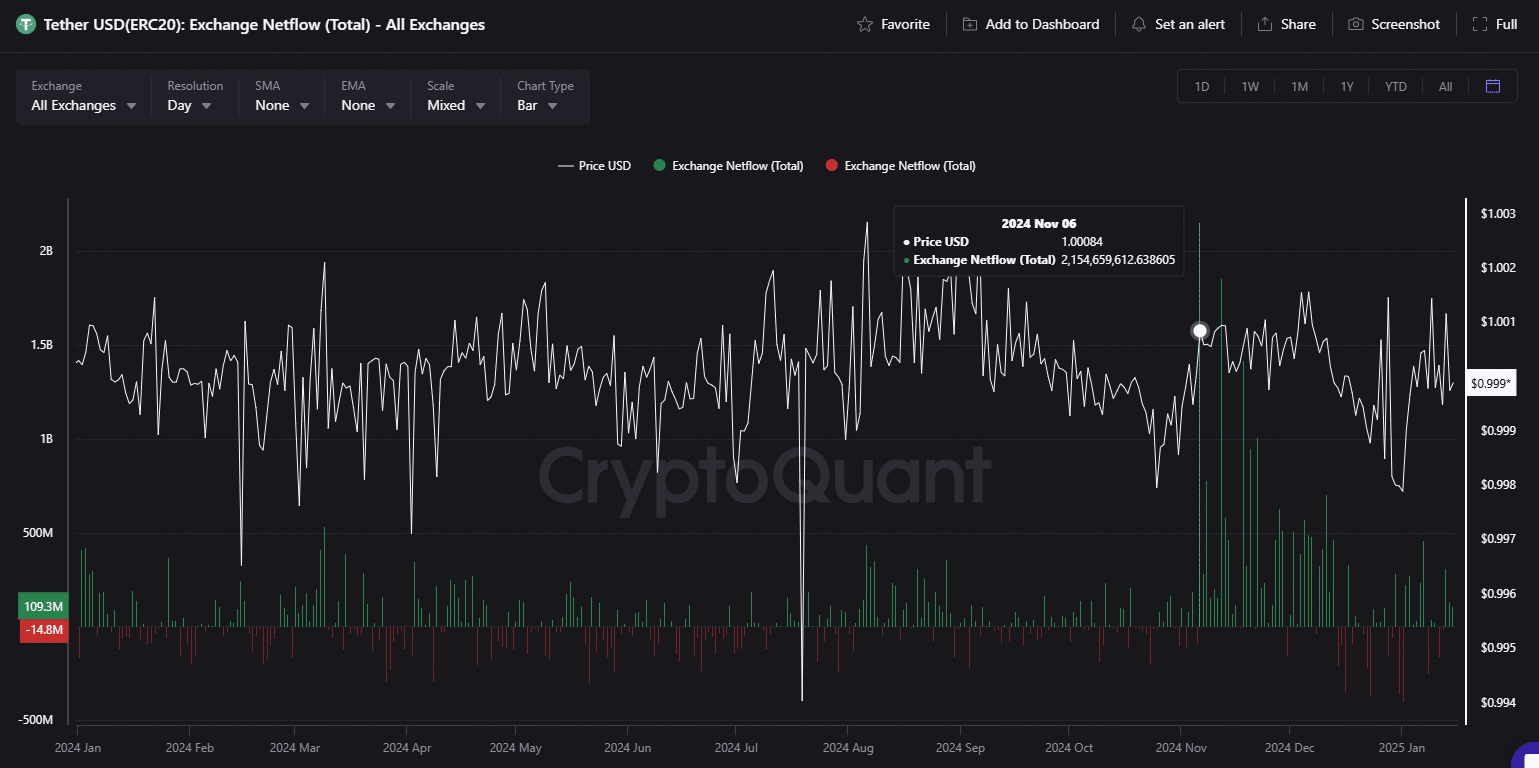The width and height of the screenshot is (1539, 768).
Task: Toggle the green Exchange Netflow legend series
Action: pos(728,166)
